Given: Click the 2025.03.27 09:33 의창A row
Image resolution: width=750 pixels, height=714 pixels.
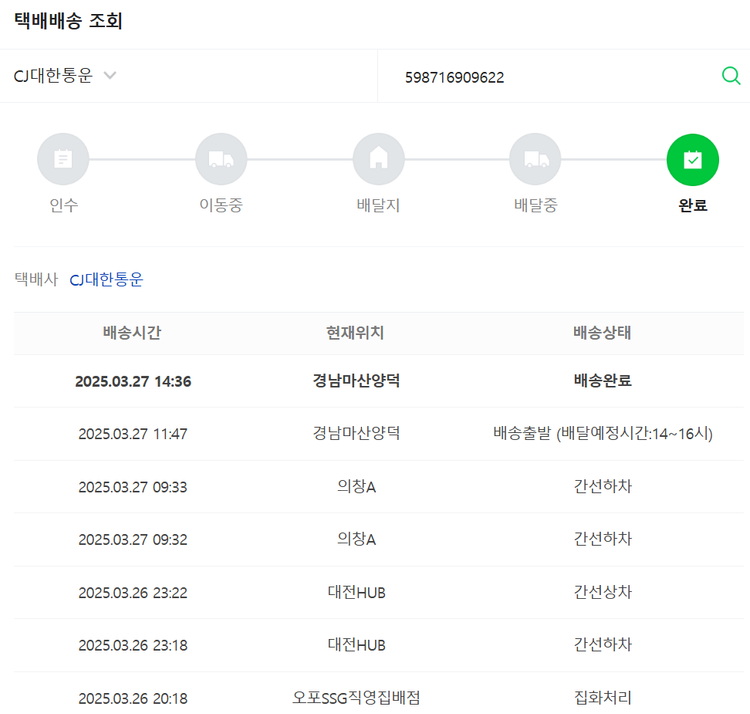Looking at the screenshot, I should [378, 487].
